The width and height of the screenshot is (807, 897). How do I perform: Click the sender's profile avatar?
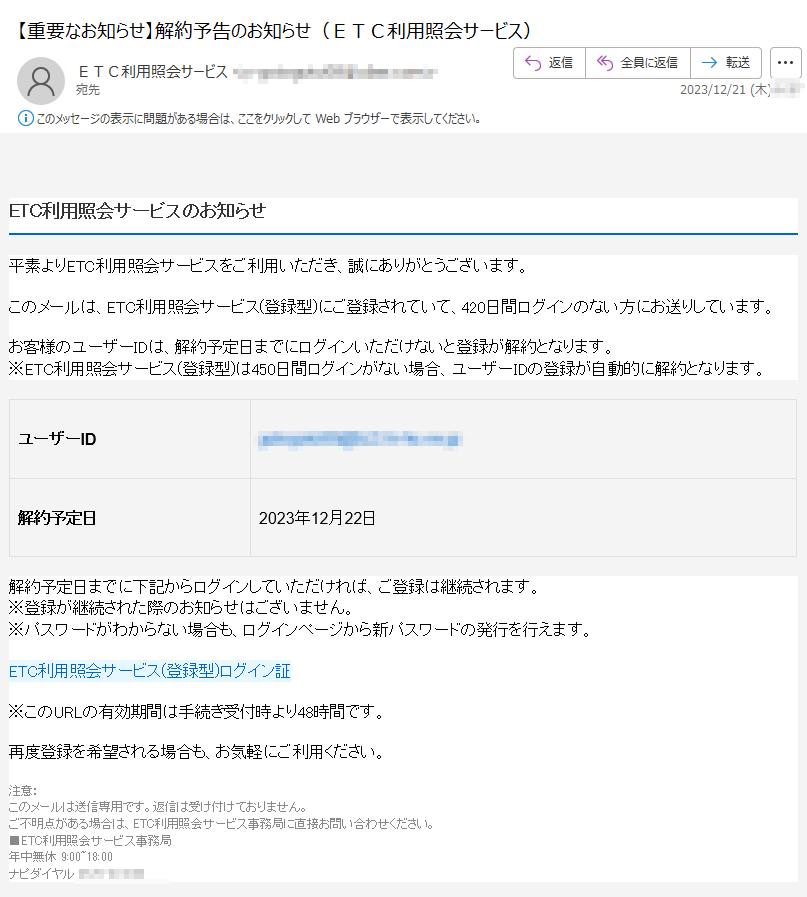pos(41,80)
